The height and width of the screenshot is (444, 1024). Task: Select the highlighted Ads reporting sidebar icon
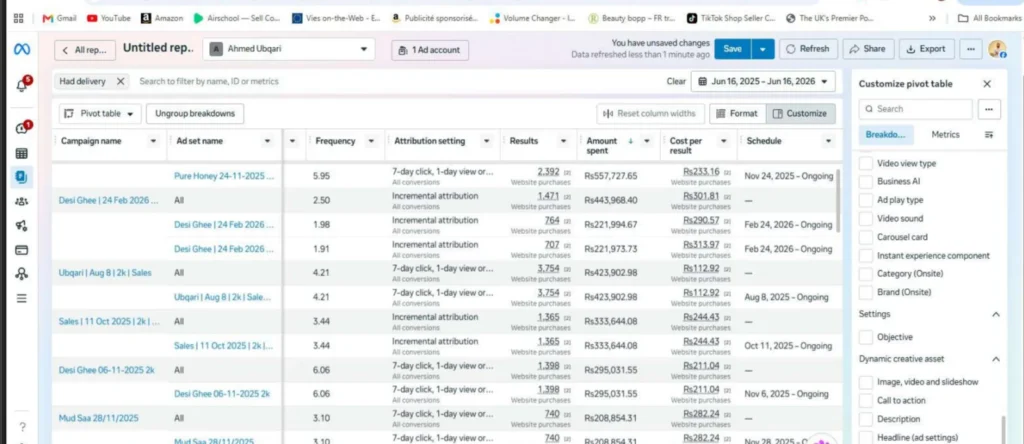(22, 177)
